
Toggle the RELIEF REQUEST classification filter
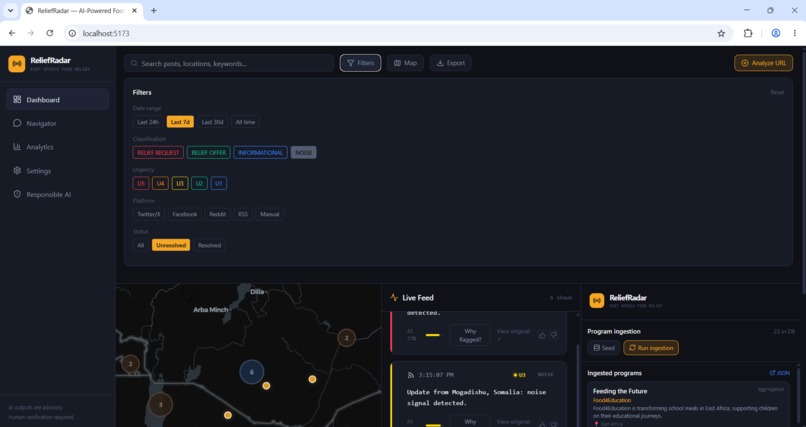tap(158, 153)
